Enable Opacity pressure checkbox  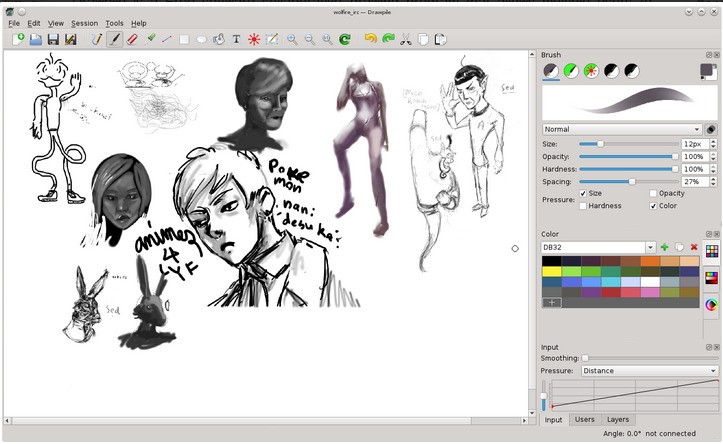pyautogui.click(x=653, y=194)
